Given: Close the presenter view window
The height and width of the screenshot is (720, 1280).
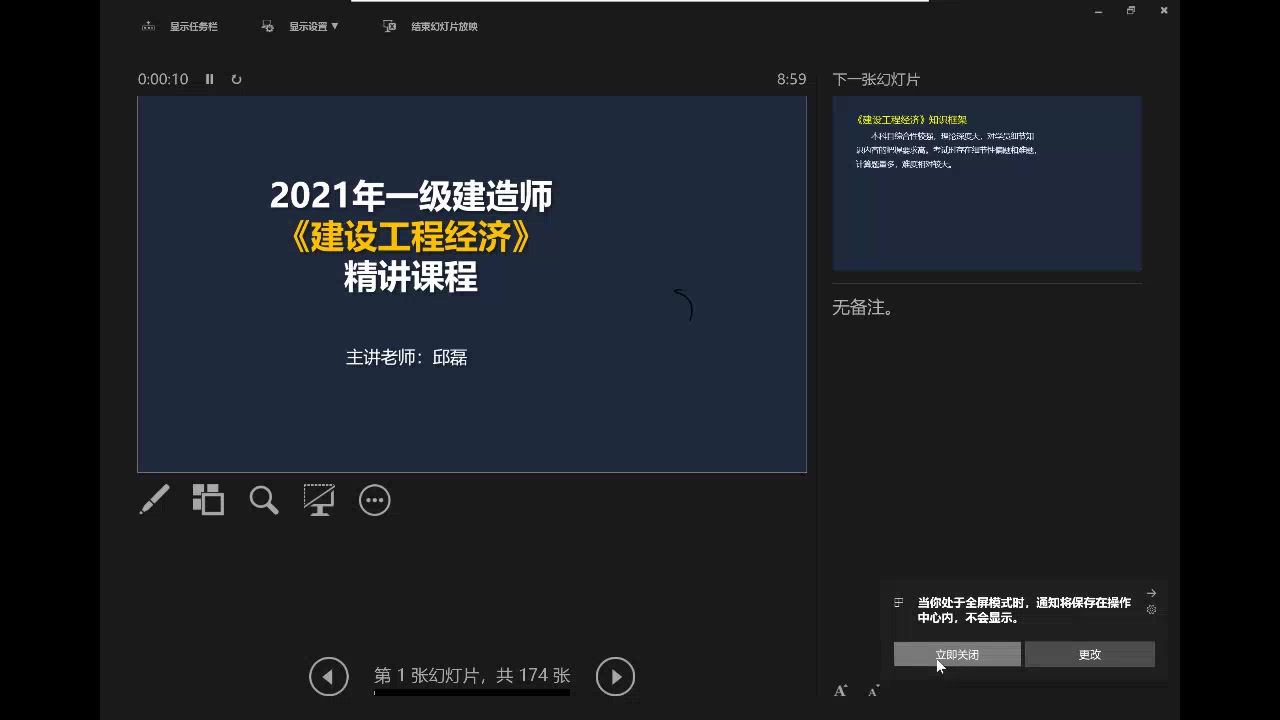Looking at the screenshot, I should click(1164, 11).
